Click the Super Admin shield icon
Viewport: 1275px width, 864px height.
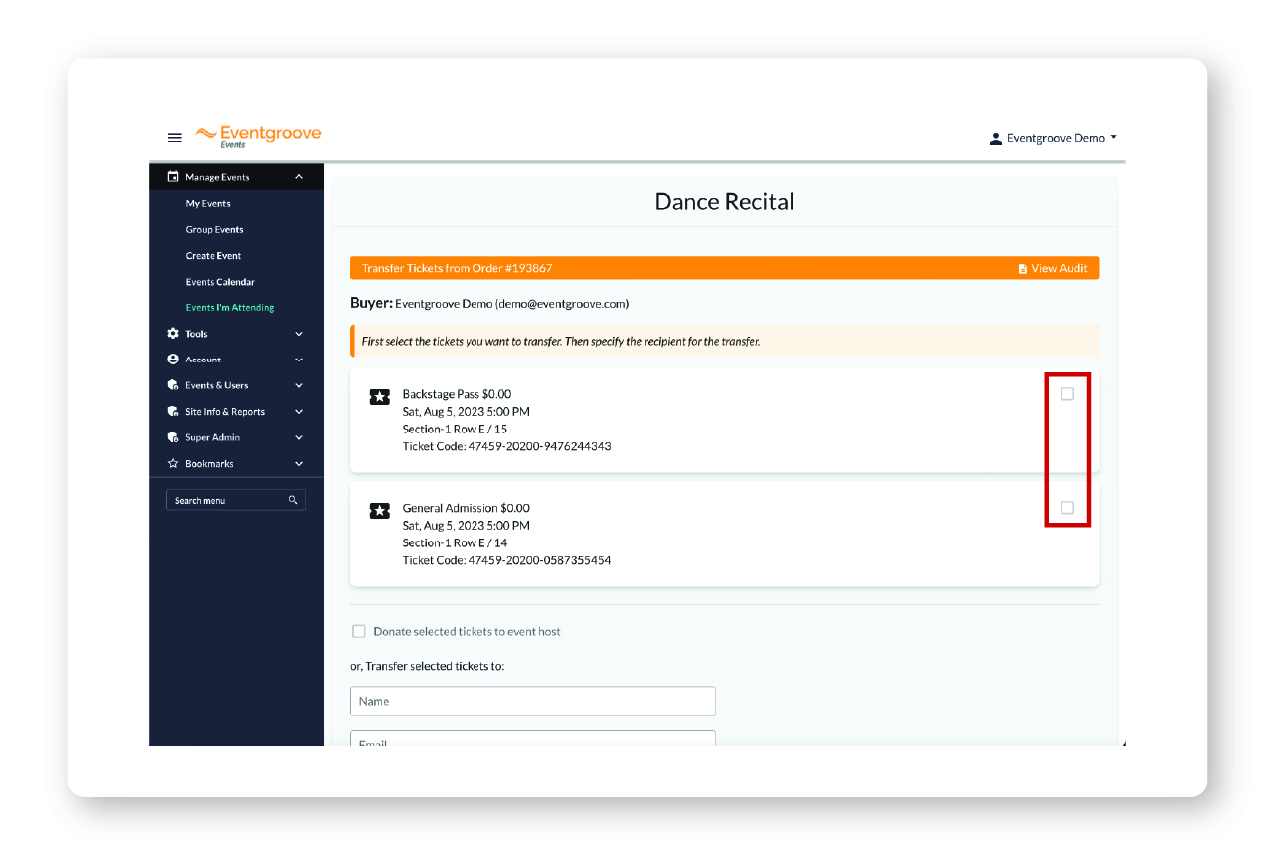tap(173, 437)
